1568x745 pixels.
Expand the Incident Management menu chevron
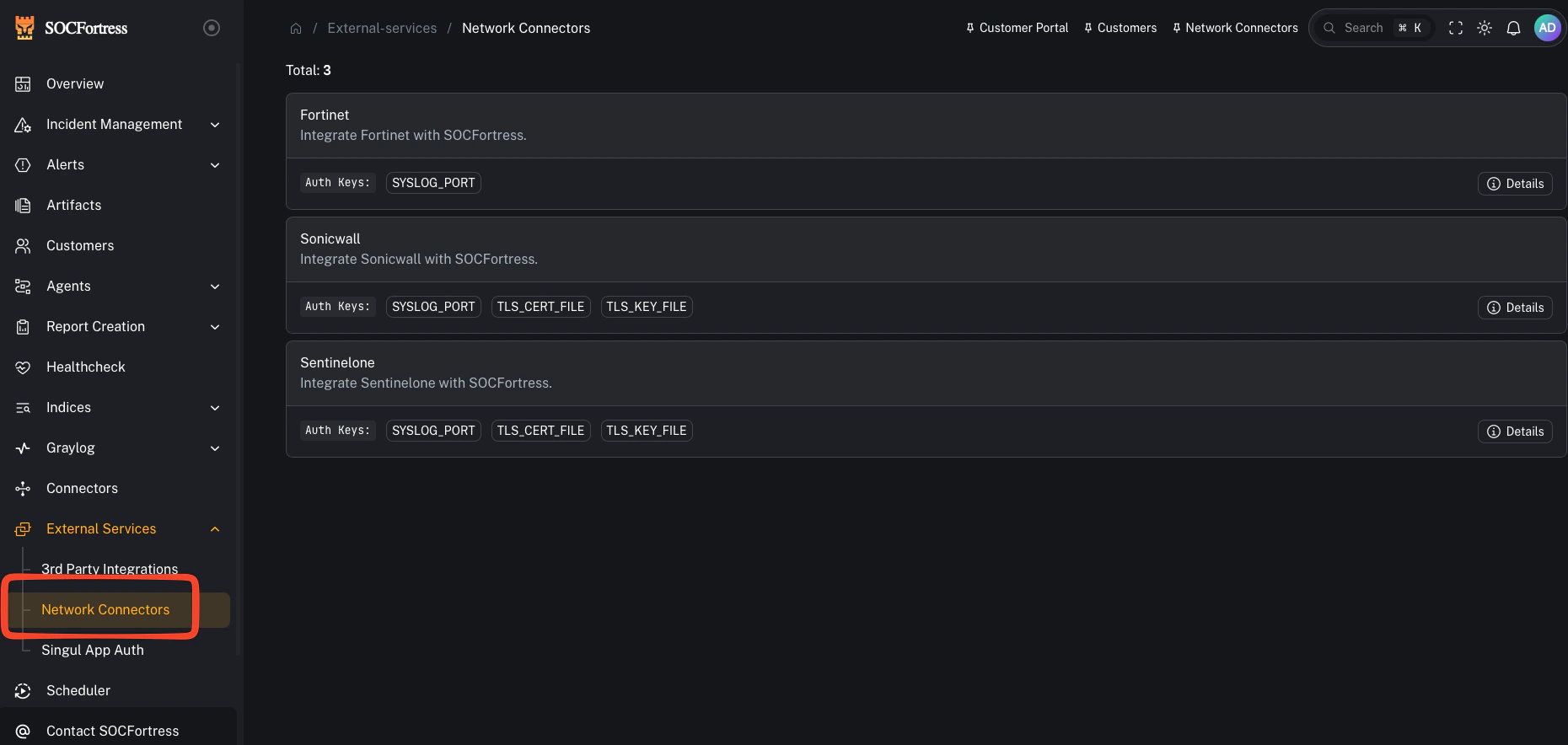tap(215, 125)
